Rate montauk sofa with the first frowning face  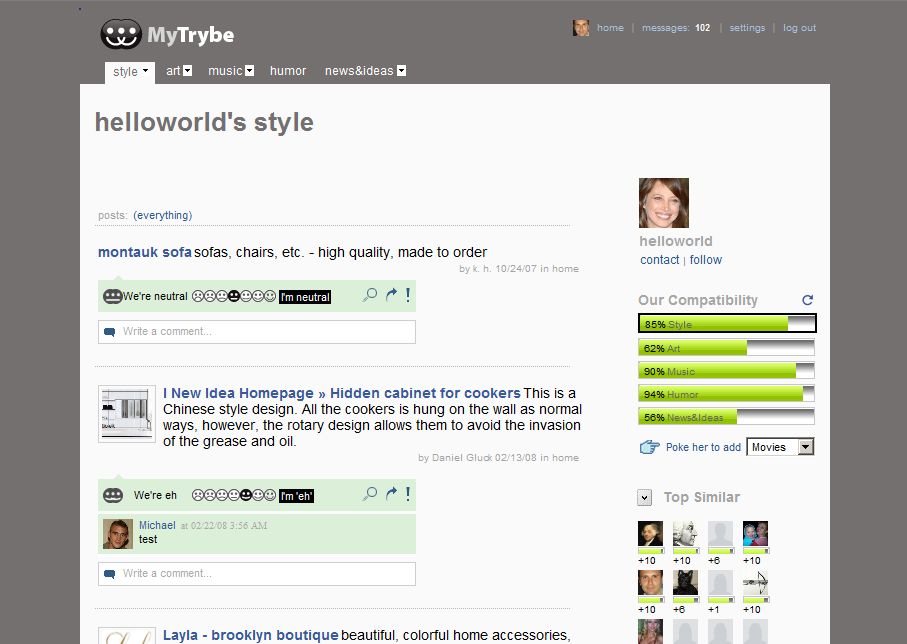click(198, 296)
